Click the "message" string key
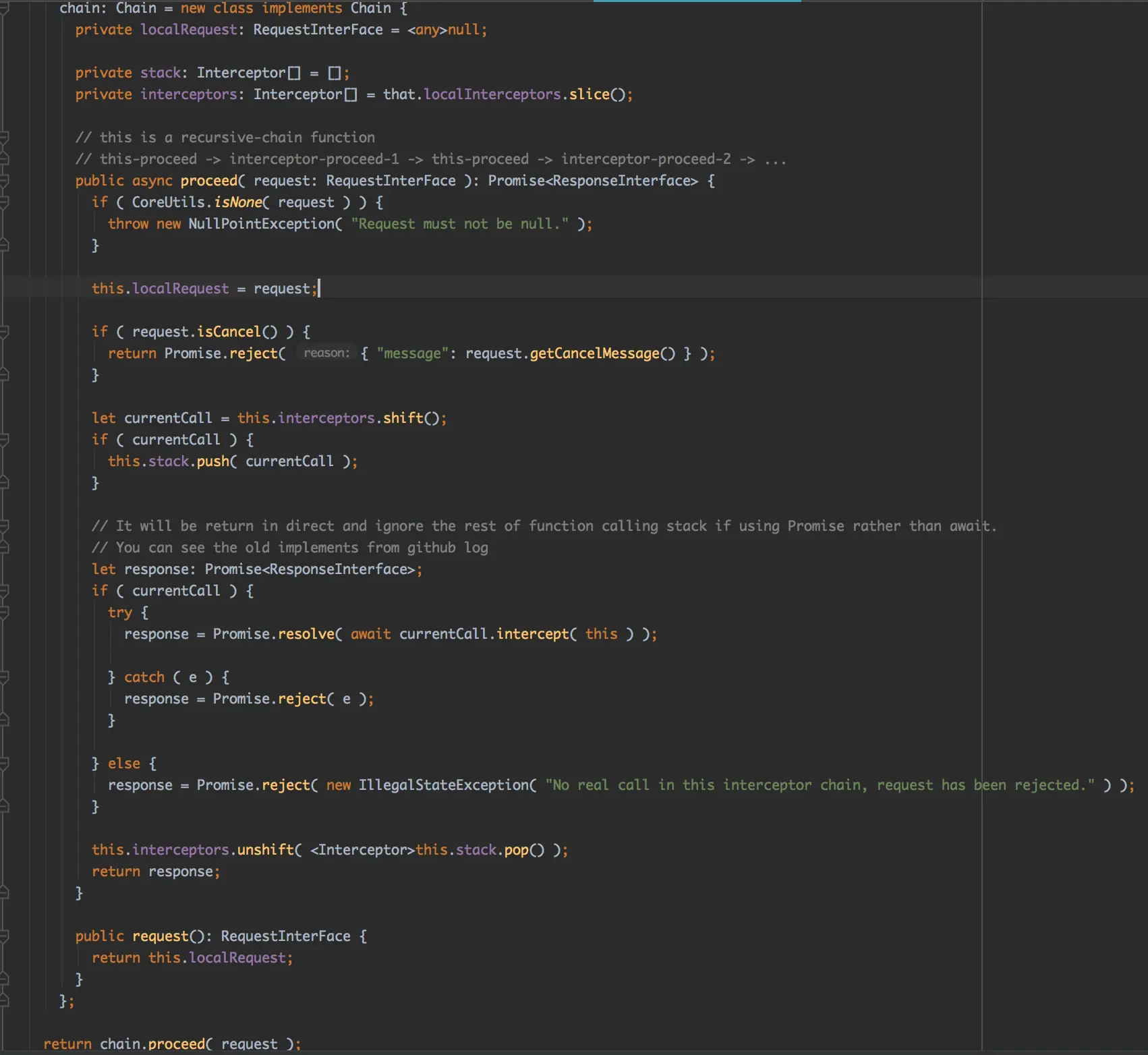Viewport: 1148px width, 1055px height. point(411,353)
